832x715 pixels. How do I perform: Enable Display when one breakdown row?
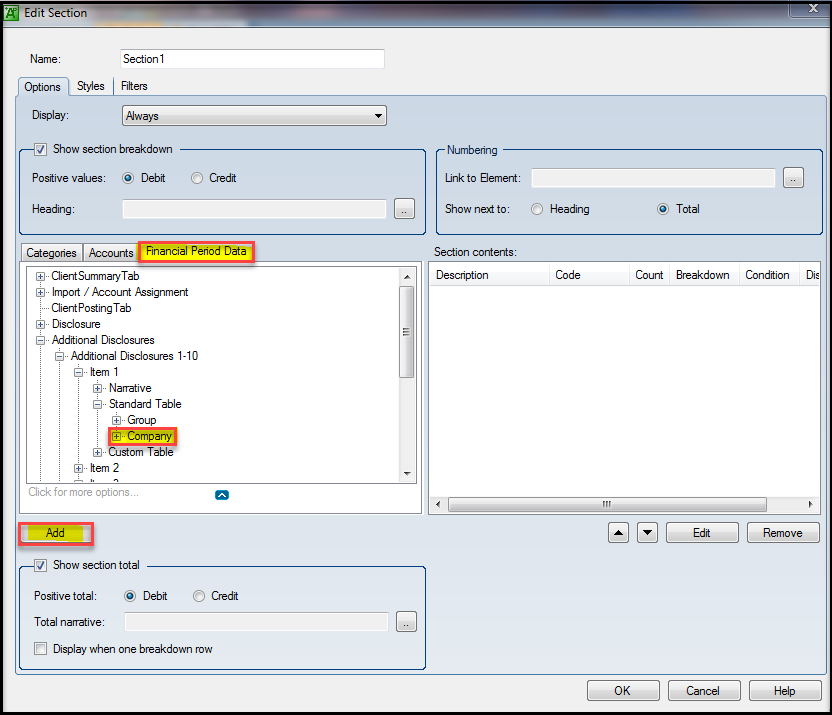41,649
